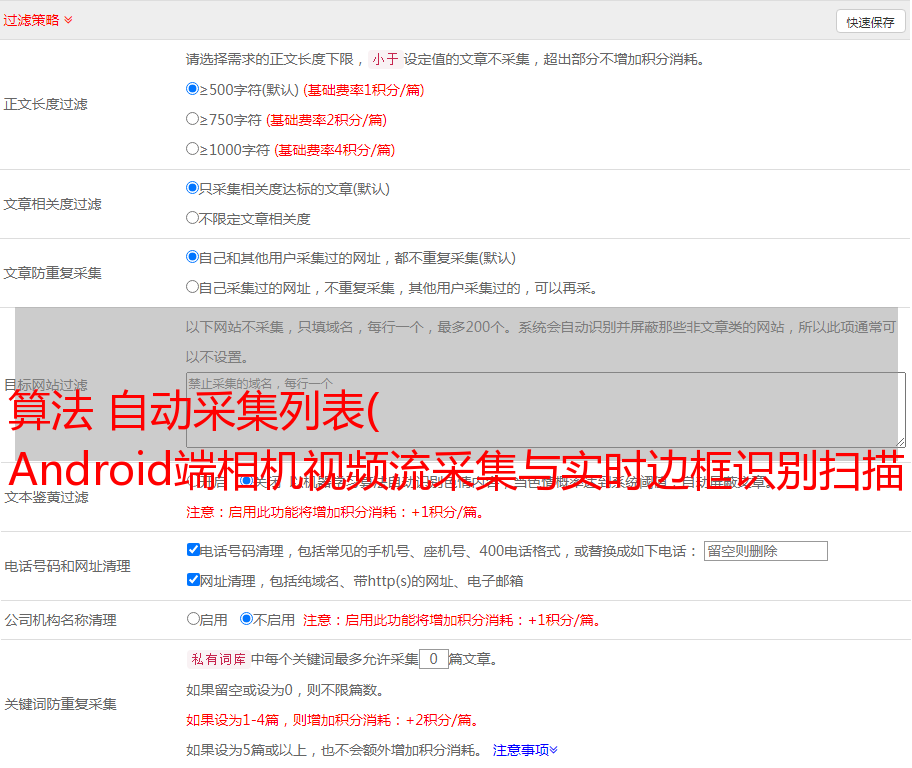Toggle the 电话号码清理 checkbox
The width and height of the screenshot is (912, 768).
click(x=193, y=550)
